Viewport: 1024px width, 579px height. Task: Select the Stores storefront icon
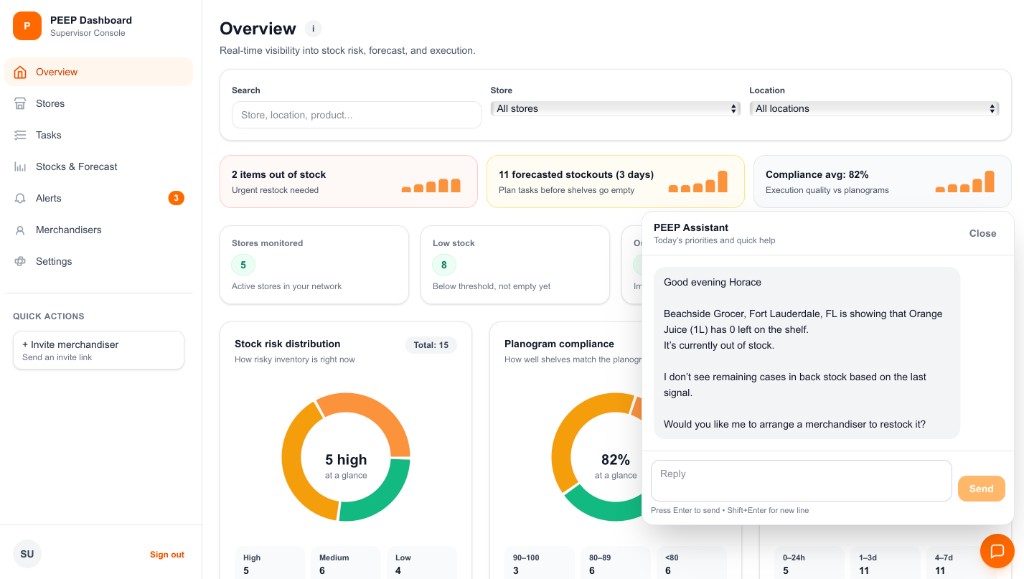pos(20,103)
